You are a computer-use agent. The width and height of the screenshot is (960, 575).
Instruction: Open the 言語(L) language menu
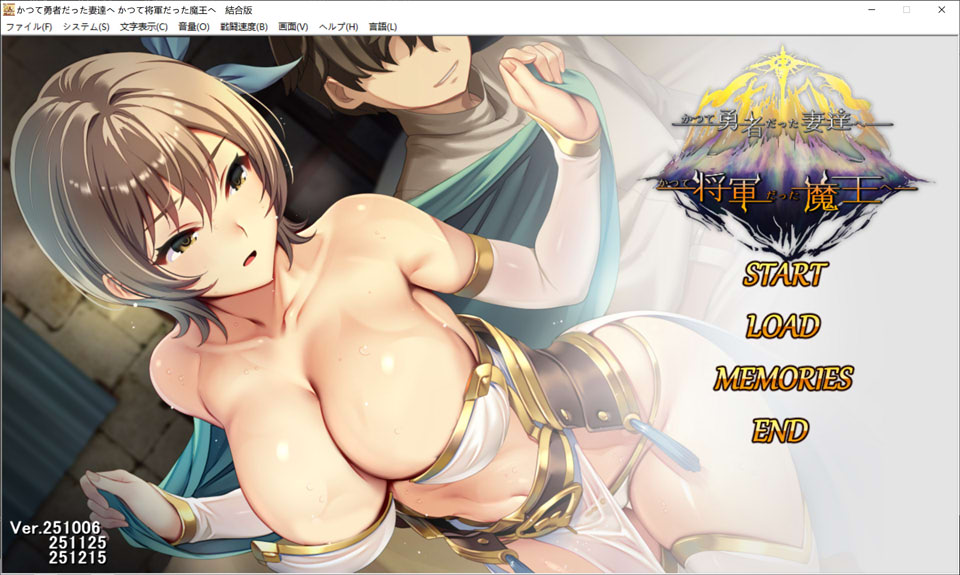pyautogui.click(x=383, y=27)
